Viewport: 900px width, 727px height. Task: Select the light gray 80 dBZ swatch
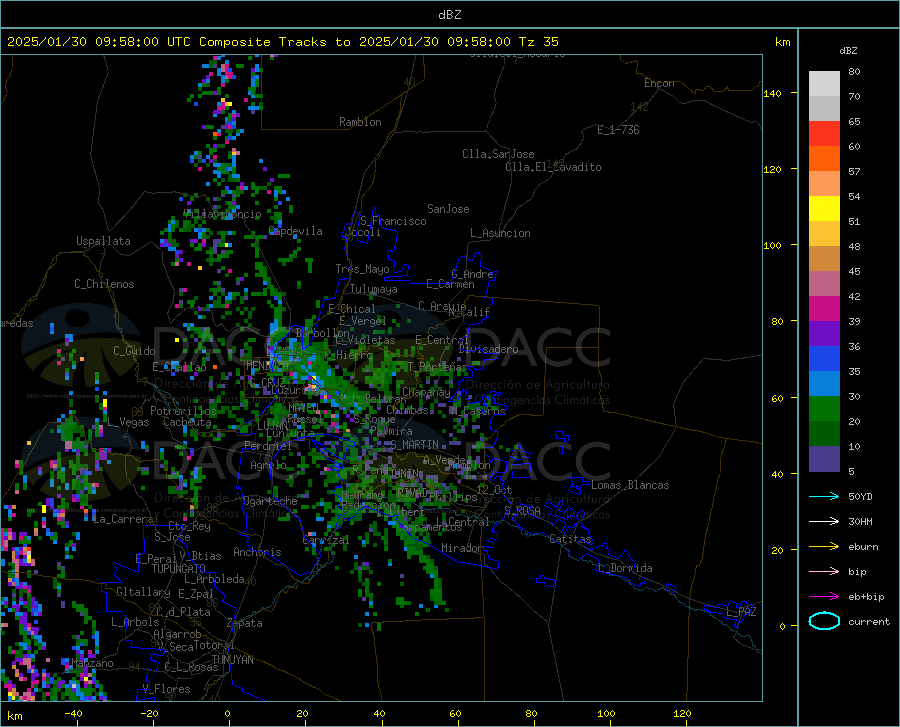click(824, 84)
